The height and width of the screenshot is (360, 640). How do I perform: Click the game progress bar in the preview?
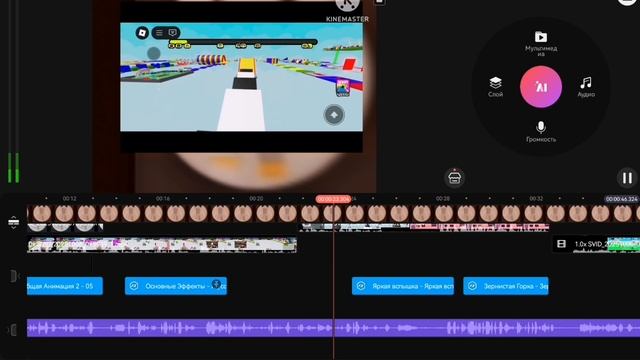tap(243, 42)
